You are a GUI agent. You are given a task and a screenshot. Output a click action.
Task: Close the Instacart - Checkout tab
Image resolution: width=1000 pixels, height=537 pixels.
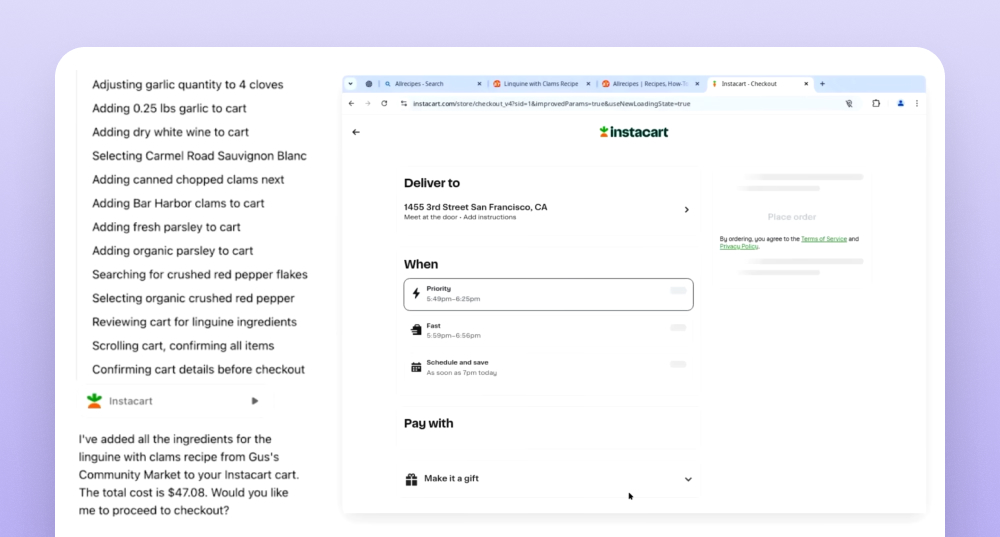tap(806, 84)
